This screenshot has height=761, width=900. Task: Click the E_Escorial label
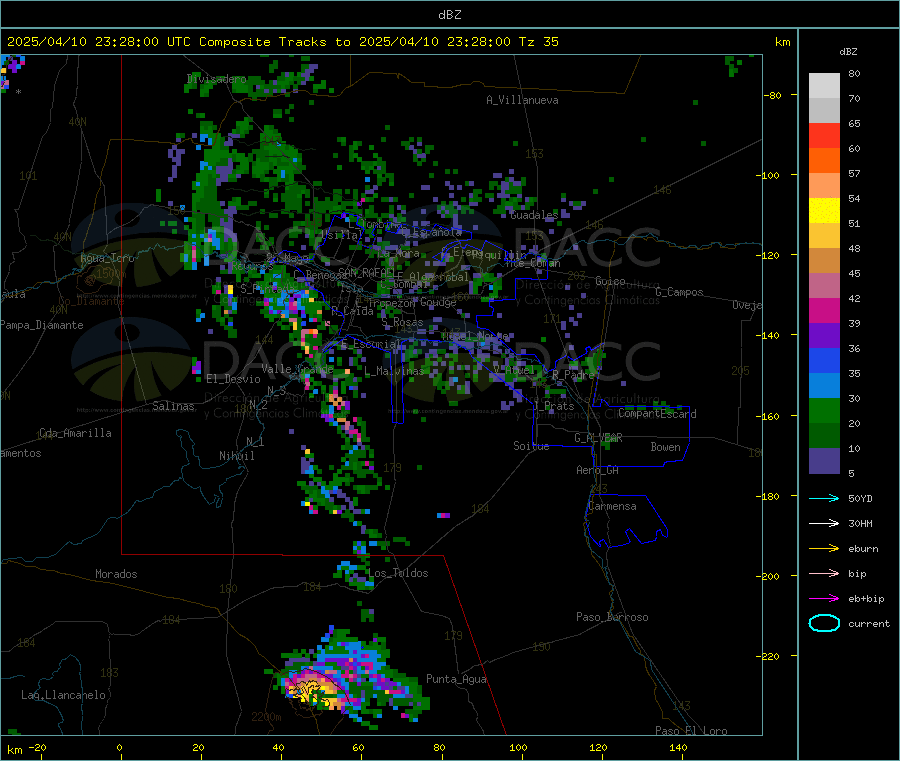[370, 344]
